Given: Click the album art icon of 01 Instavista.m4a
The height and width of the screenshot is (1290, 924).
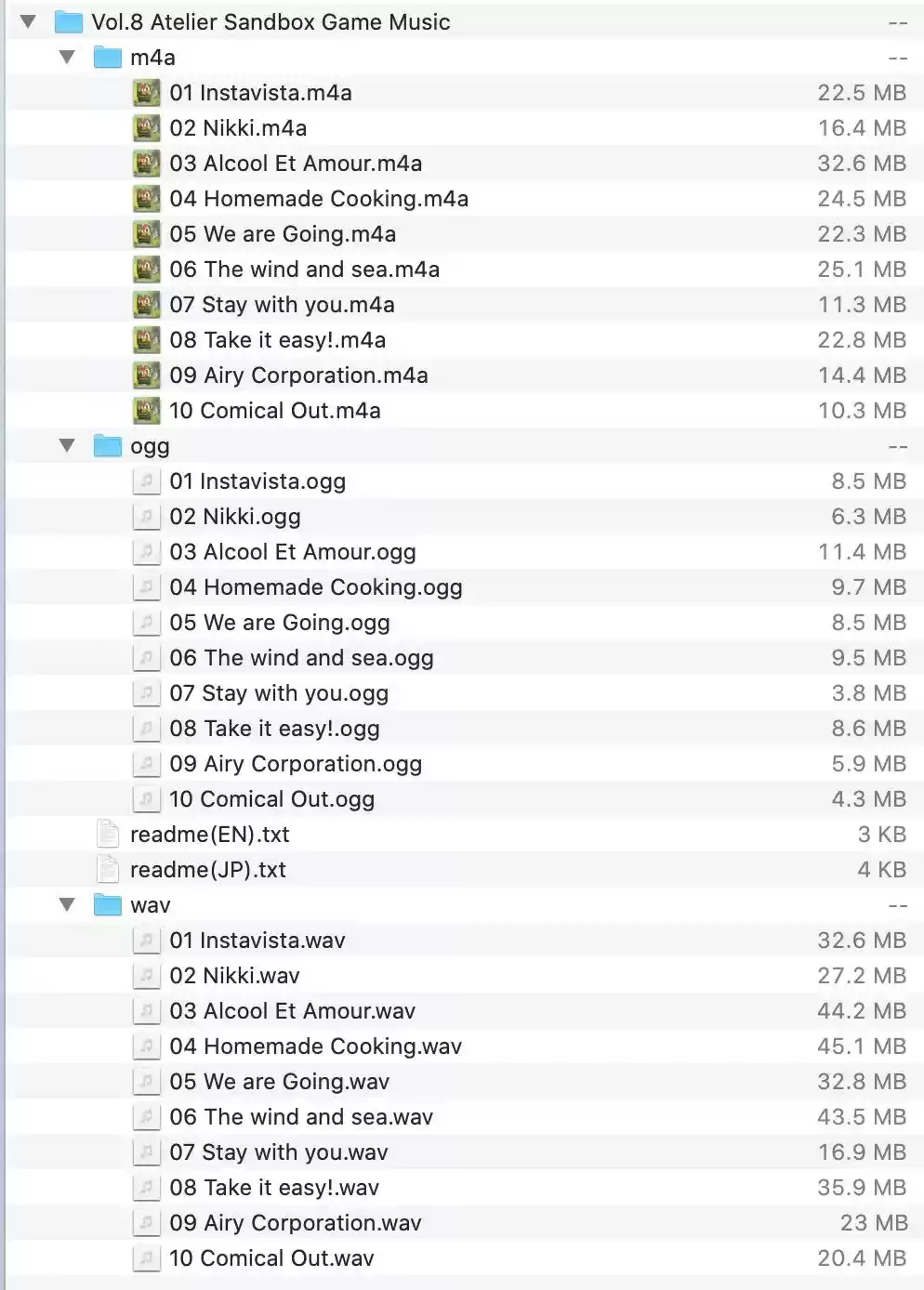Looking at the screenshot, I should pyautogui.click(x=146, y=93).
